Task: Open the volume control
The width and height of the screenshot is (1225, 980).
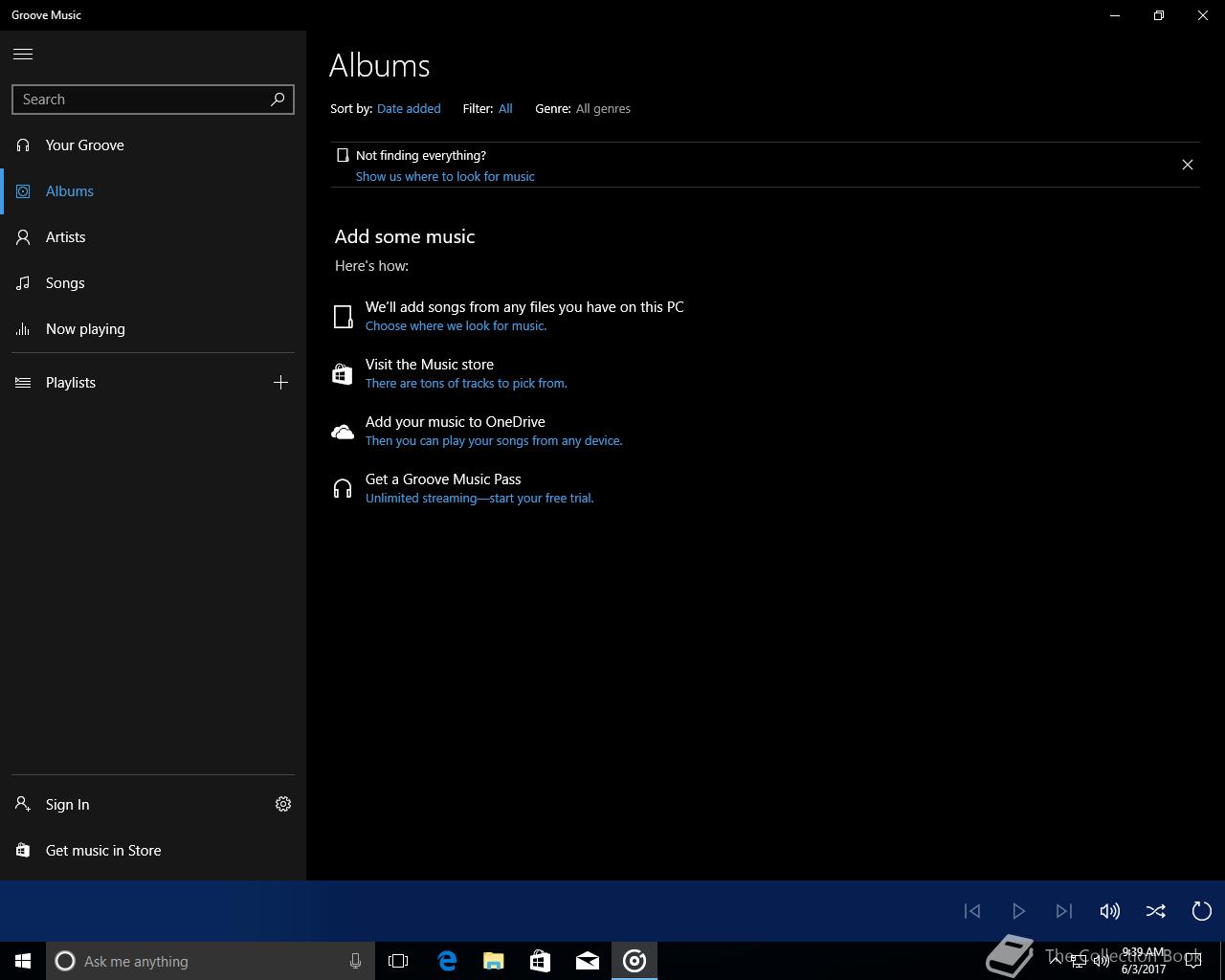Action: (1110, 911)
